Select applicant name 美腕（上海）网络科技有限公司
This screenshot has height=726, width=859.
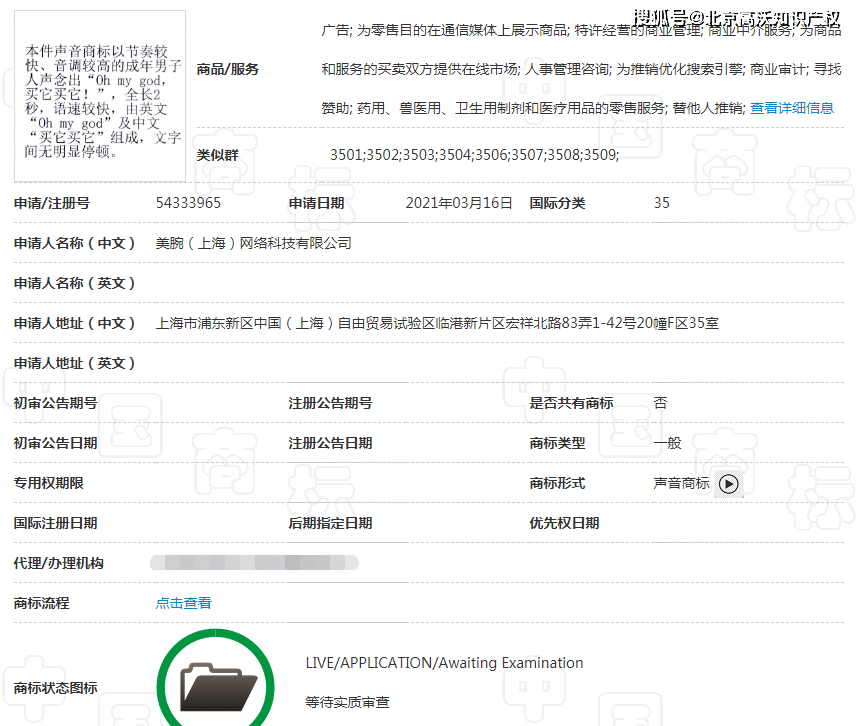tap(254, 243)
